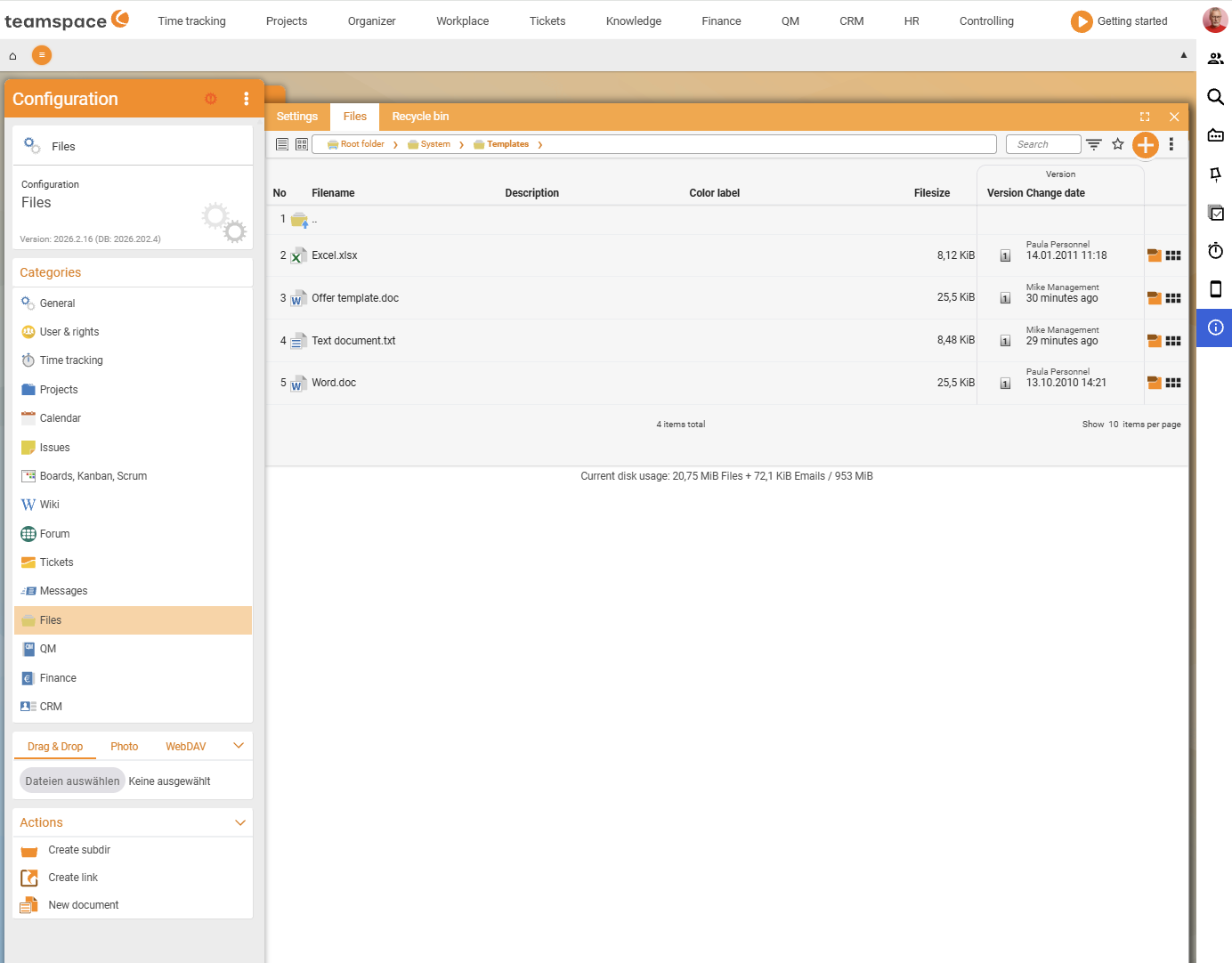
Task: Collapse the top bar with up arrow
Action: (1184, 55)
